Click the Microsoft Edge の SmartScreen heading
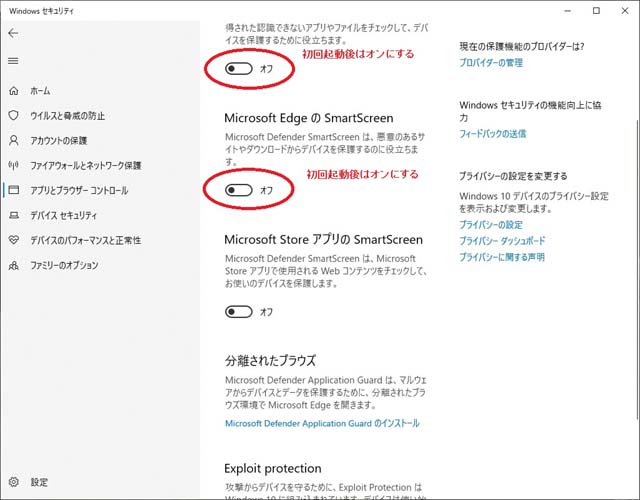Image resolution: width=640 pixels, height=500 pixels. click(309, 118)
